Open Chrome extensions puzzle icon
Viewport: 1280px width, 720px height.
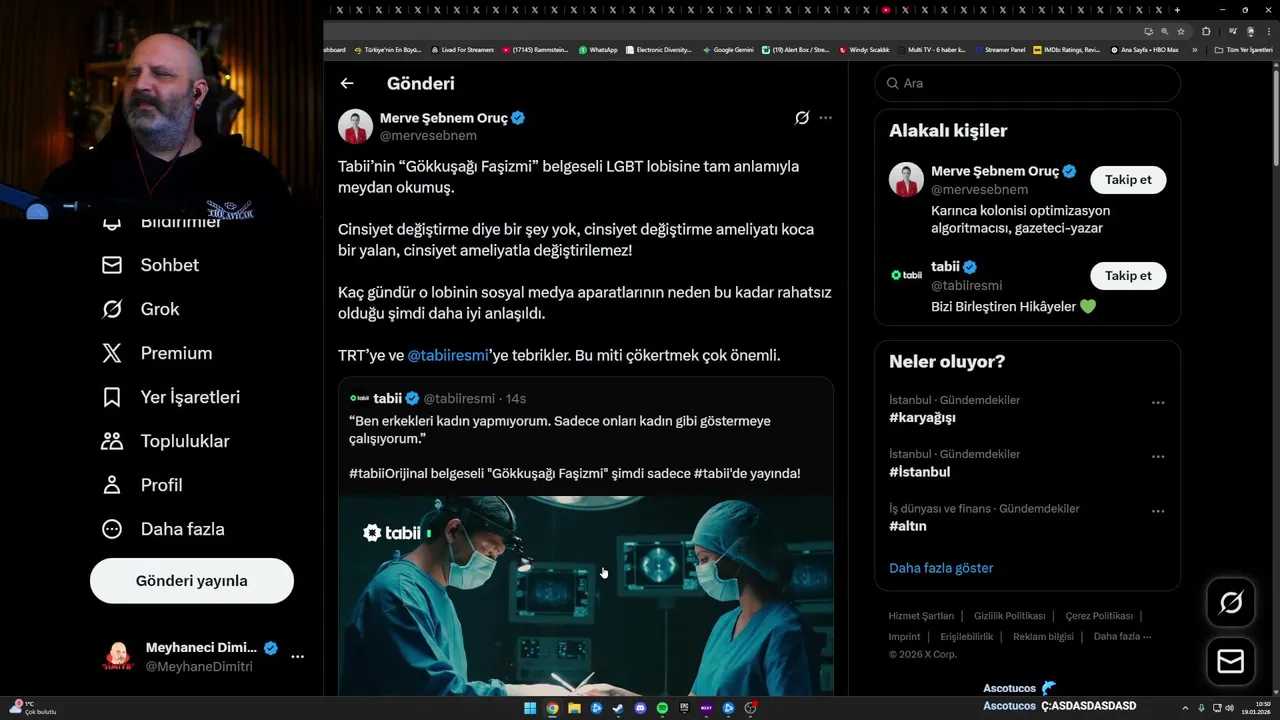1206,31
